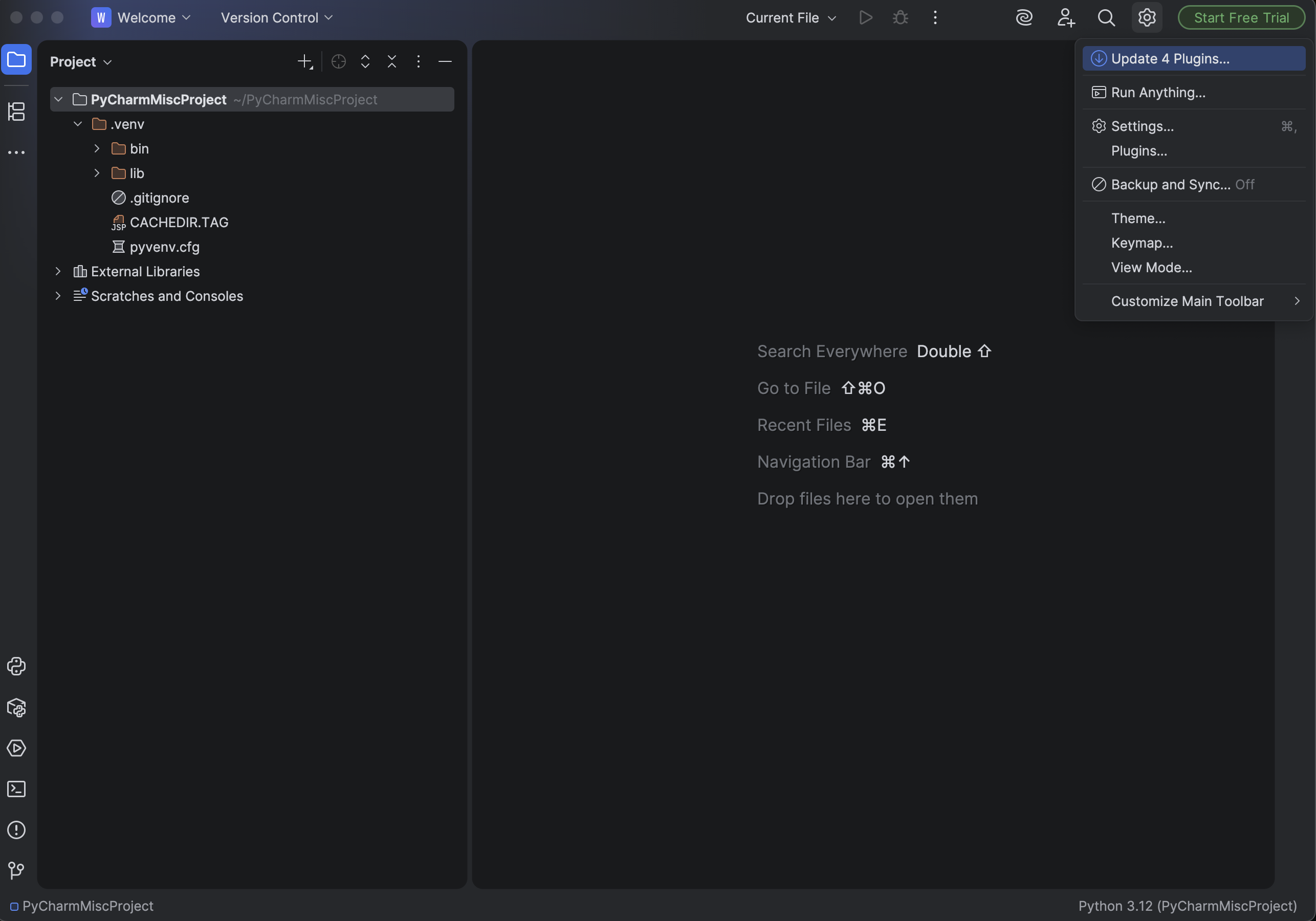
Task: Collapse the .venv folder
Action: point(78,124)
